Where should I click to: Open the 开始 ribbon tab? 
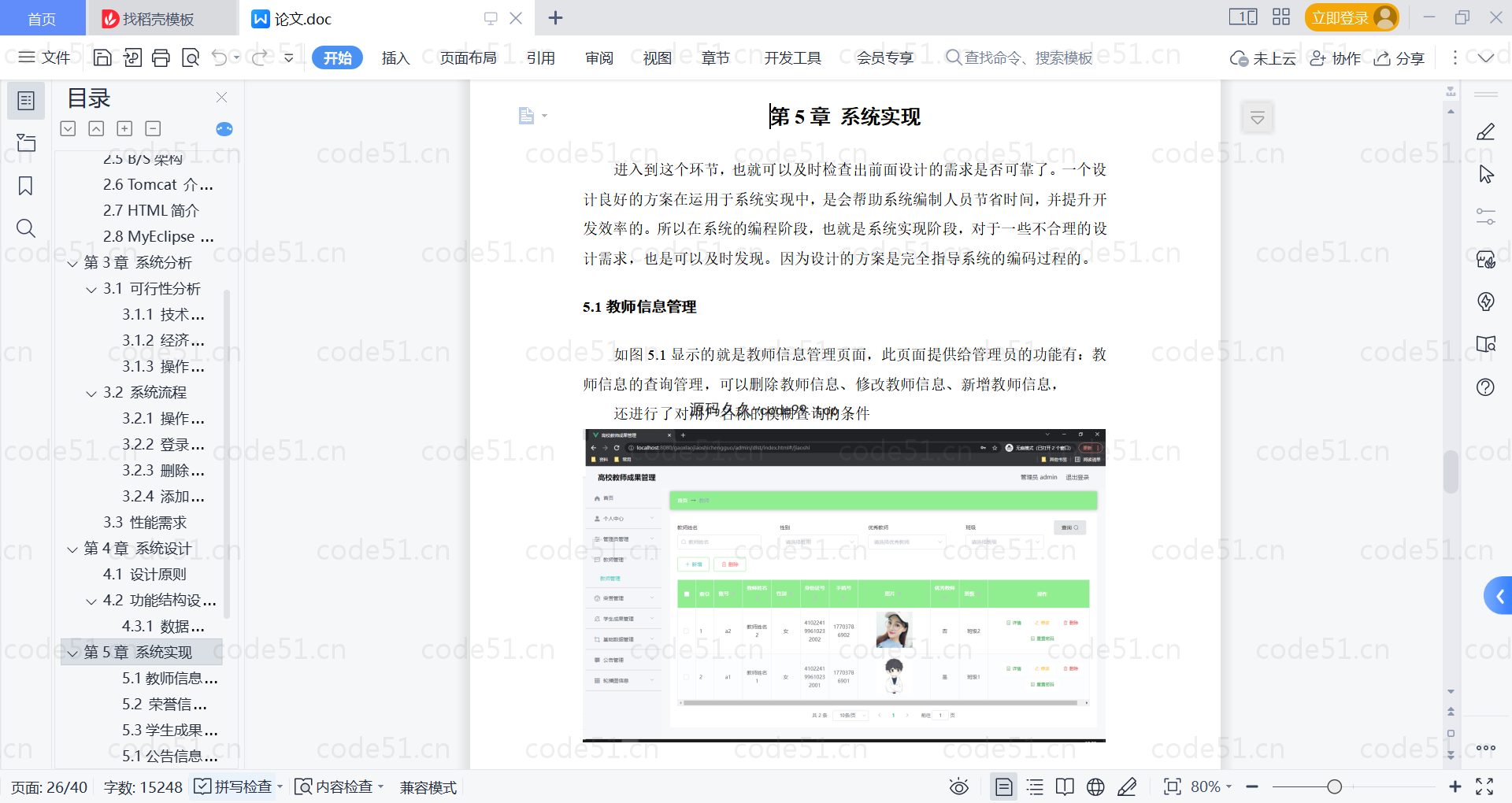[337, 57]
